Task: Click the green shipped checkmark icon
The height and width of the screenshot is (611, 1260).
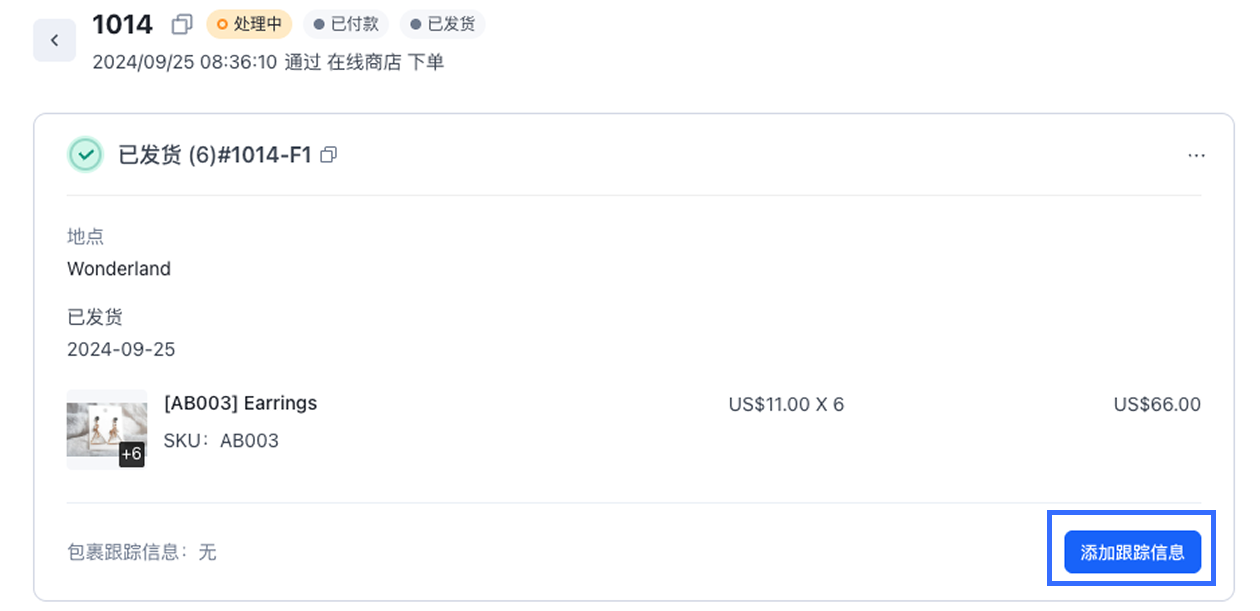Action: [x=86, y=155]
